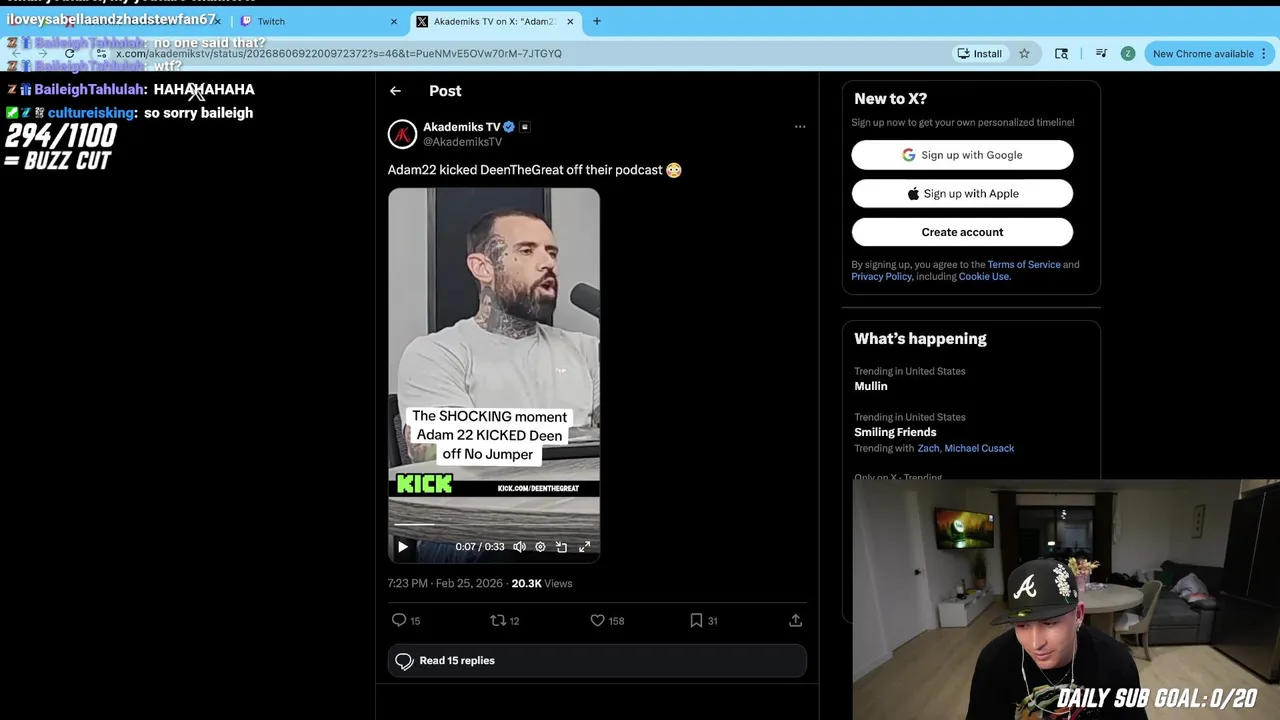Sign up with Apple

(962, 193)
